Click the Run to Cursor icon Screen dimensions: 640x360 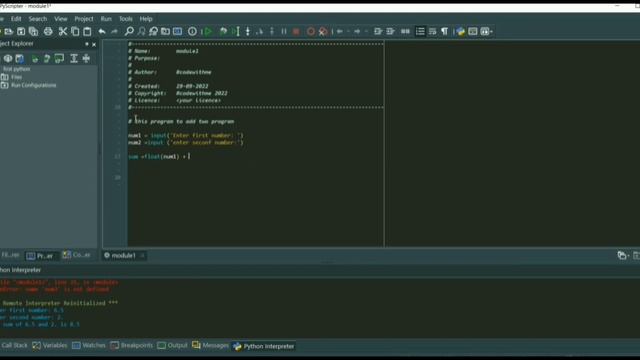point(236,31)
